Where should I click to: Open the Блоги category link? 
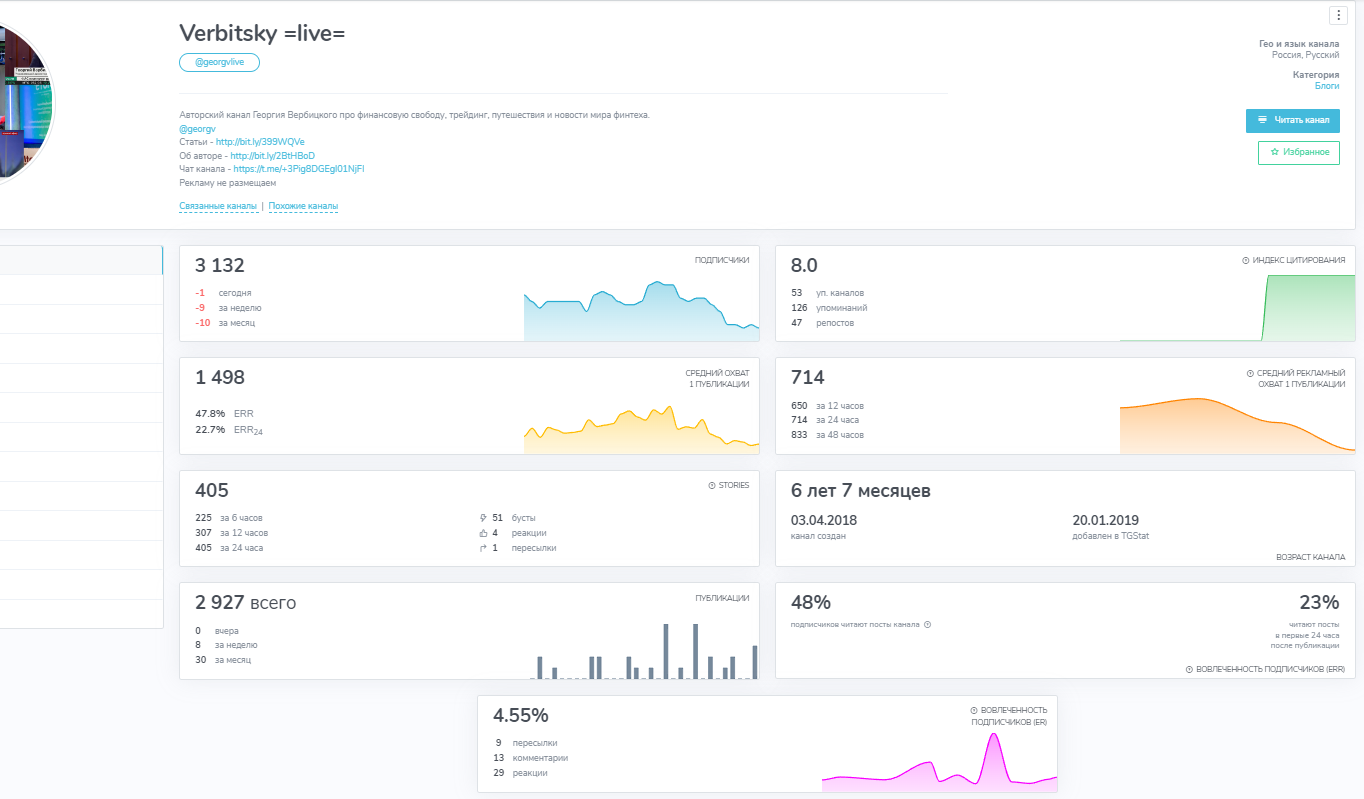[1327, 86]
